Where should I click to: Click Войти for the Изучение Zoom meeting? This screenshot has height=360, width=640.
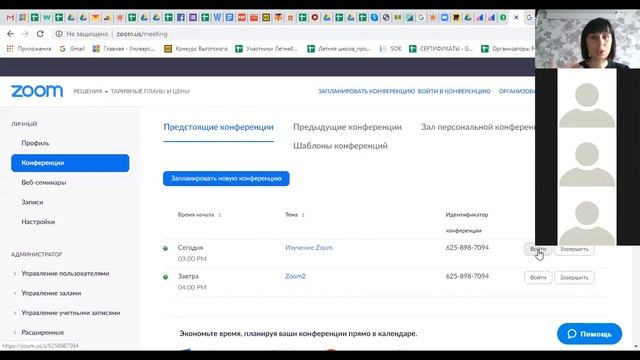tap(538, 249)
